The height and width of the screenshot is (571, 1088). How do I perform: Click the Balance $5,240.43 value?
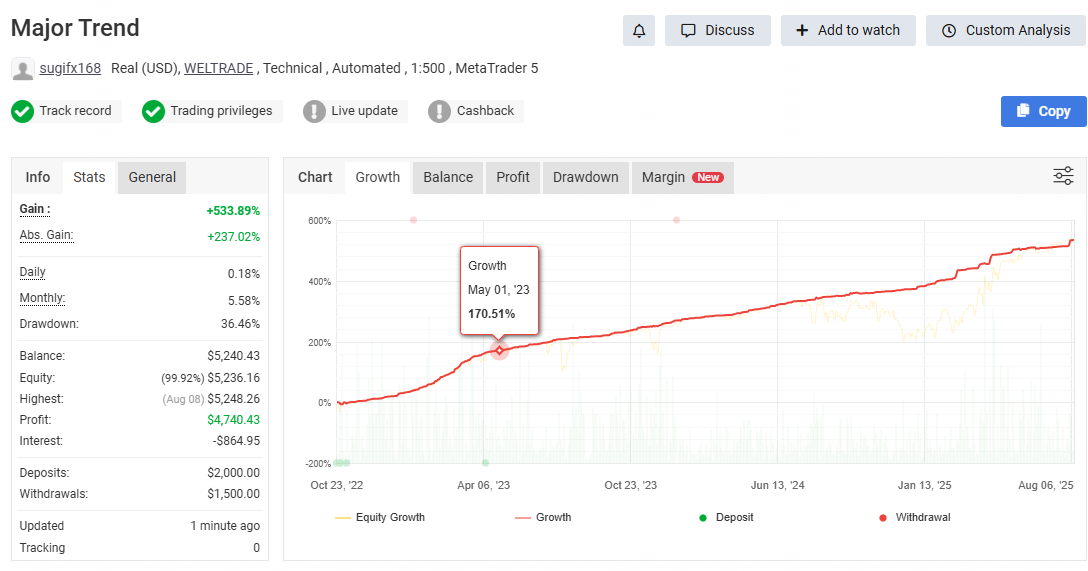point(233,356)
